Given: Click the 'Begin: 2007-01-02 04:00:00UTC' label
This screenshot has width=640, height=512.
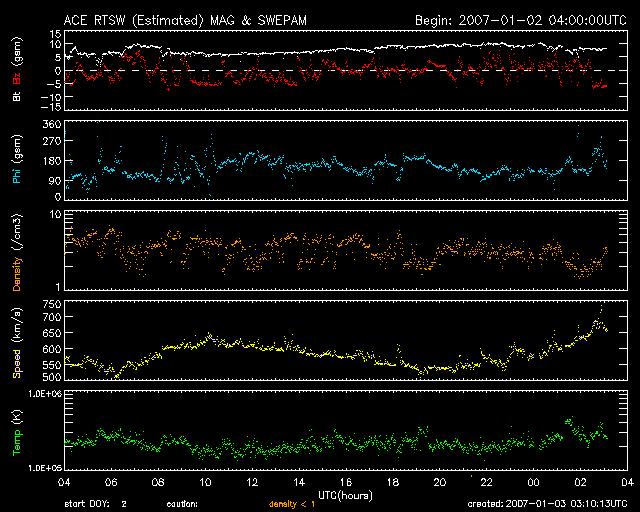Looking at the screenshot, I should click(x=521, y=20).
